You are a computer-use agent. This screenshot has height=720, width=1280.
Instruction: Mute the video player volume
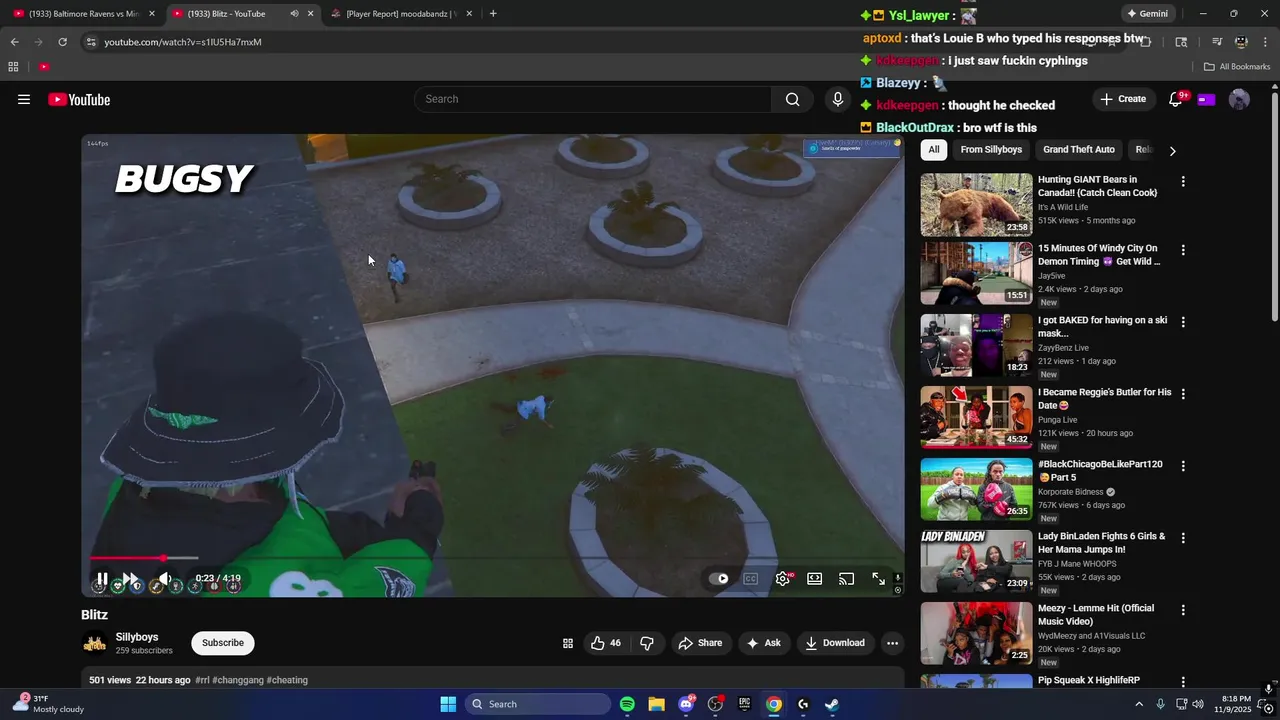pyautogui.click(x=165, y=579)
